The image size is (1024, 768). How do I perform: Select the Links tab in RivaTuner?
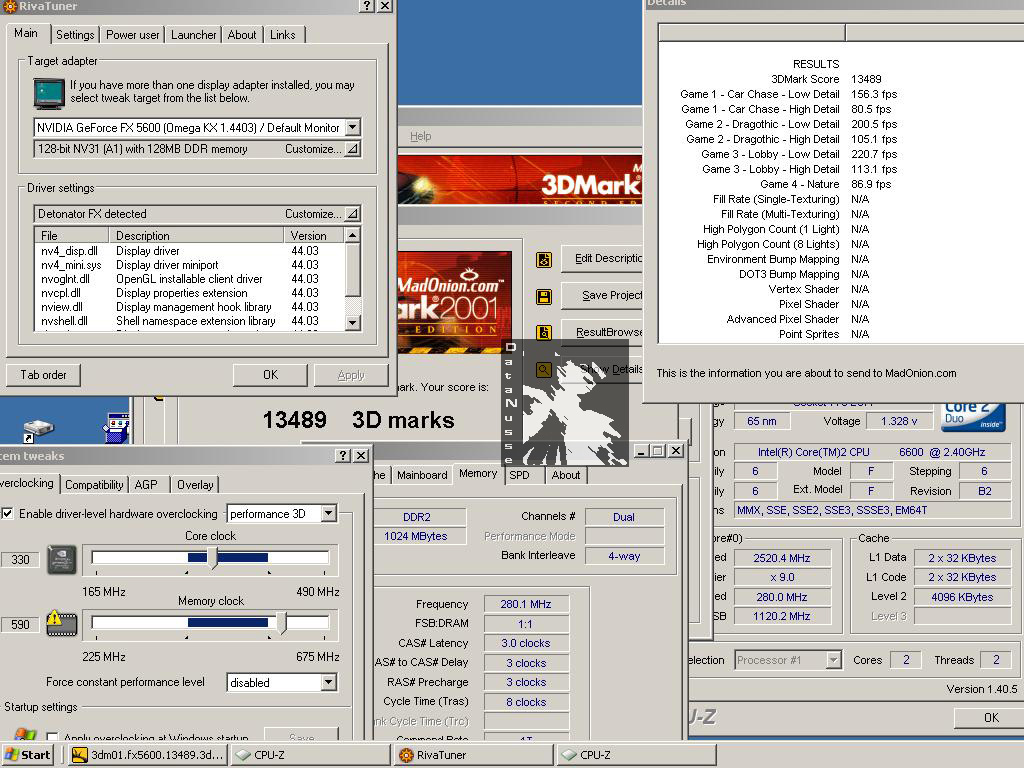(283, 35)
